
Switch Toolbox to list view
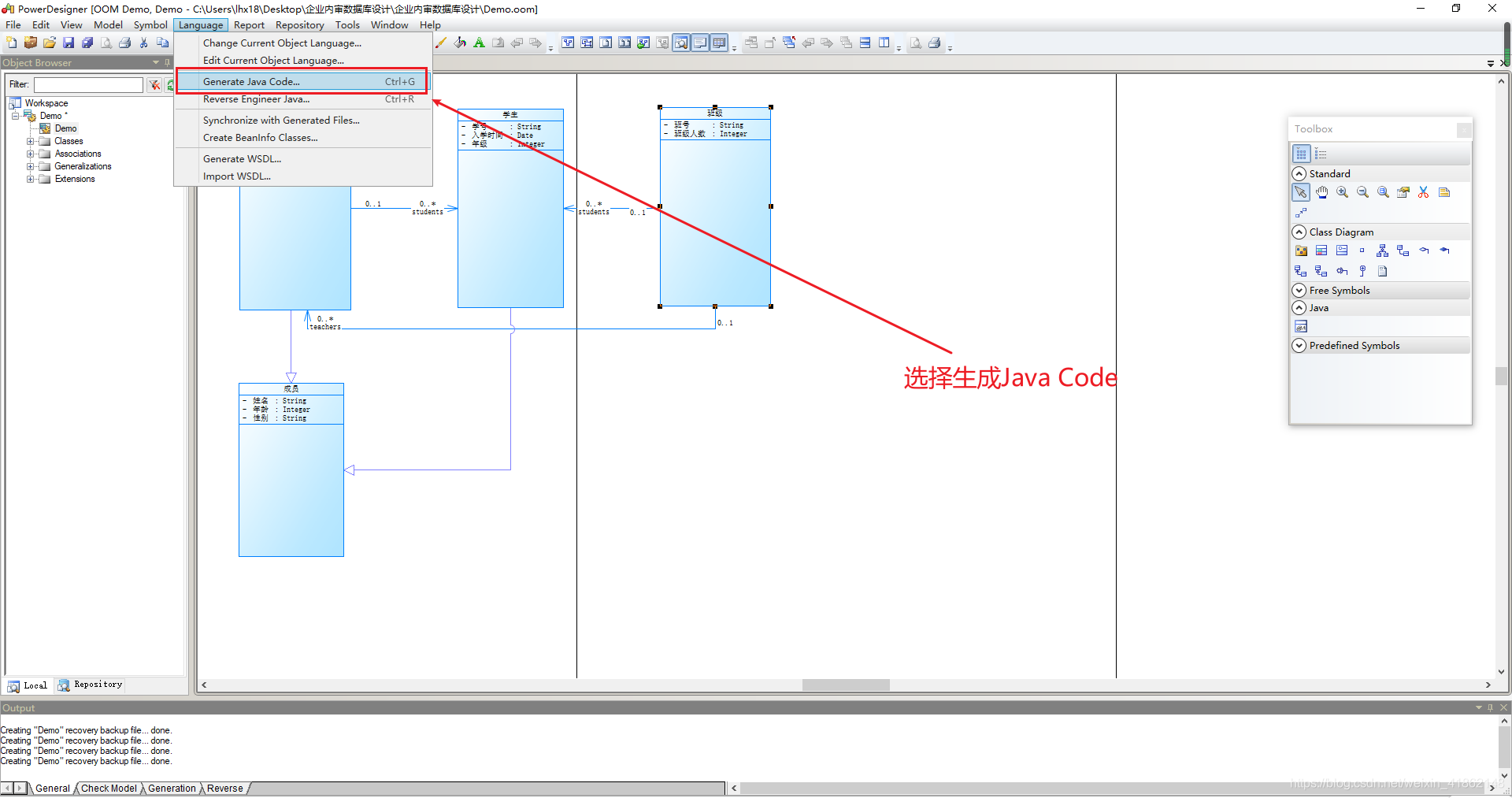coord(1321,154)
